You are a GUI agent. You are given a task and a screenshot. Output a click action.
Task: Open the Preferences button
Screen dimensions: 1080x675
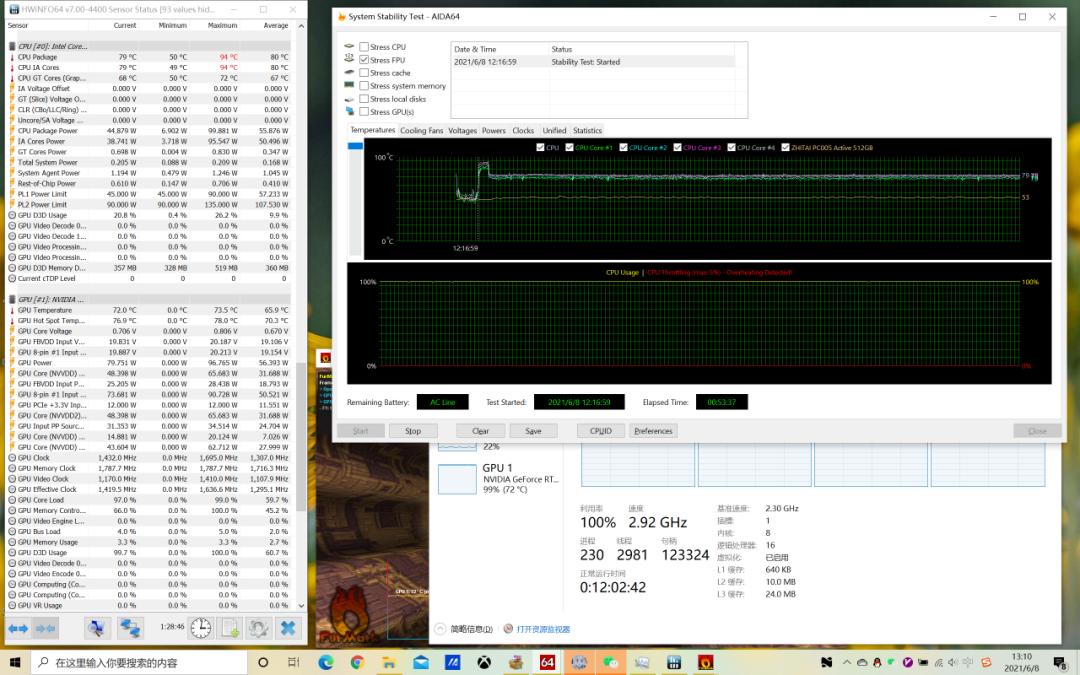point(653,431)
